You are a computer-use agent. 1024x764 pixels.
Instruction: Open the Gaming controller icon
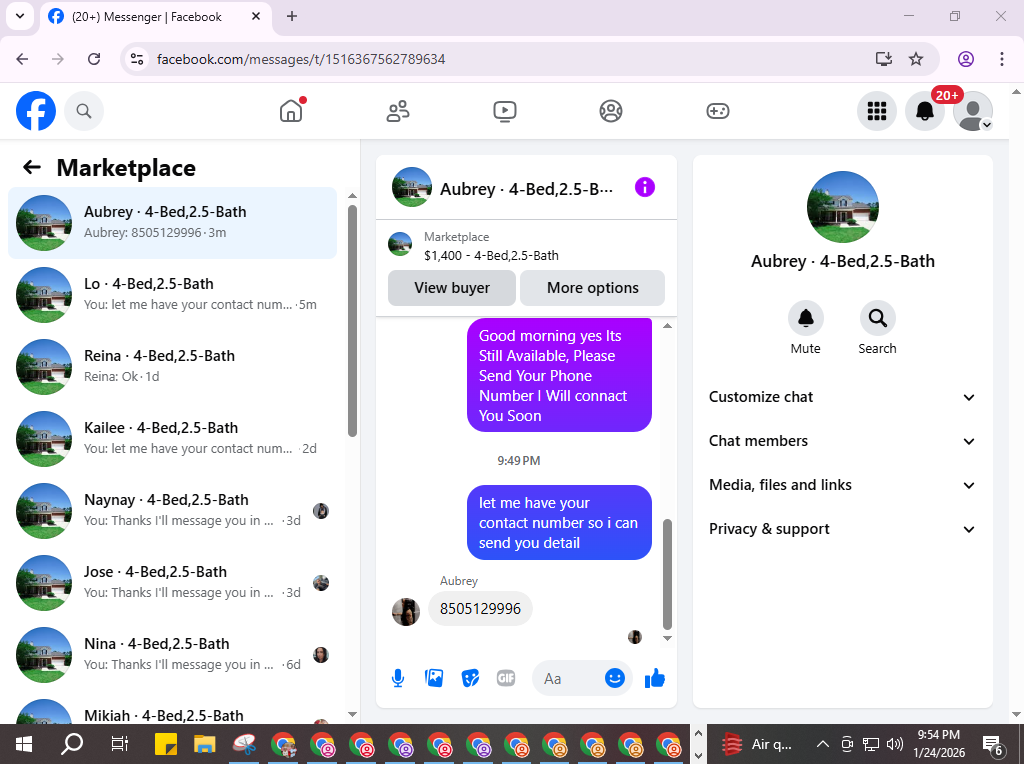[x=718, y=111]
